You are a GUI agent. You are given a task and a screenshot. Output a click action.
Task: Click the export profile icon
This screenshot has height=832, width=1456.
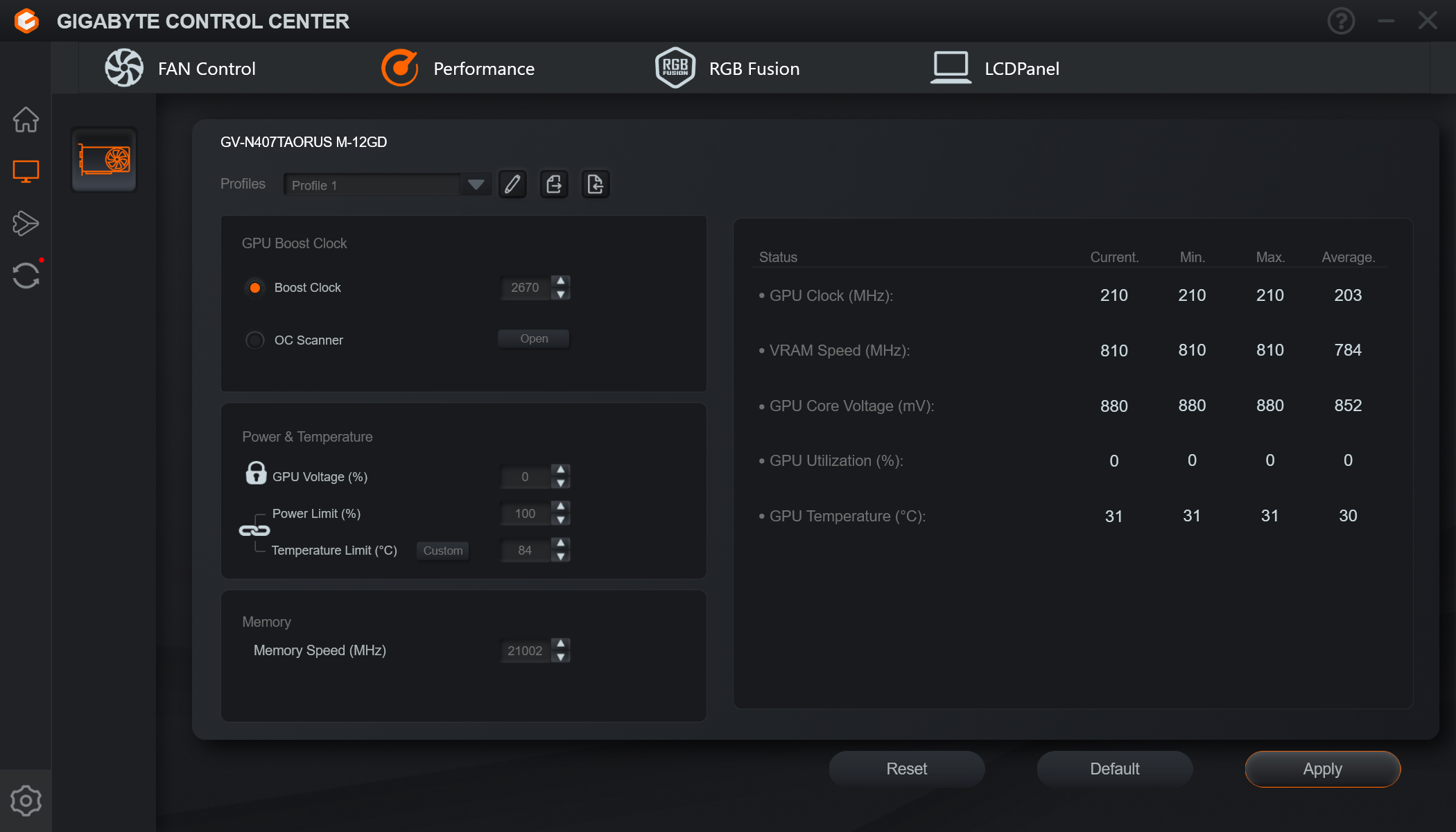554,184
